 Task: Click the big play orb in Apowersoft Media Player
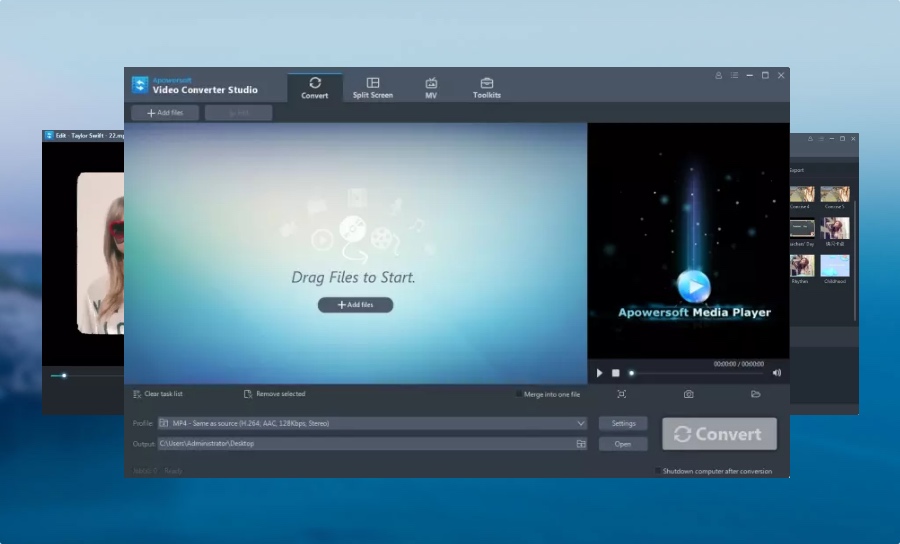coord(694,286)
